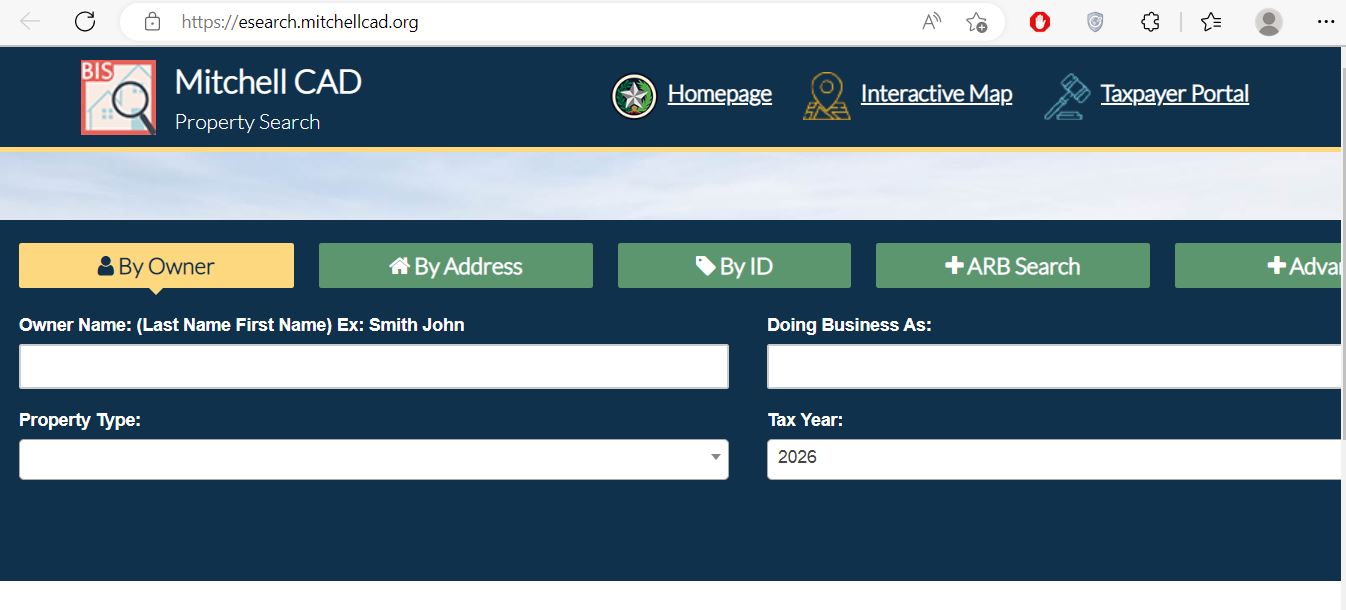Expand the Property Type dropdown
This screenshot has height=610, width=1346.
click(373, 459)
